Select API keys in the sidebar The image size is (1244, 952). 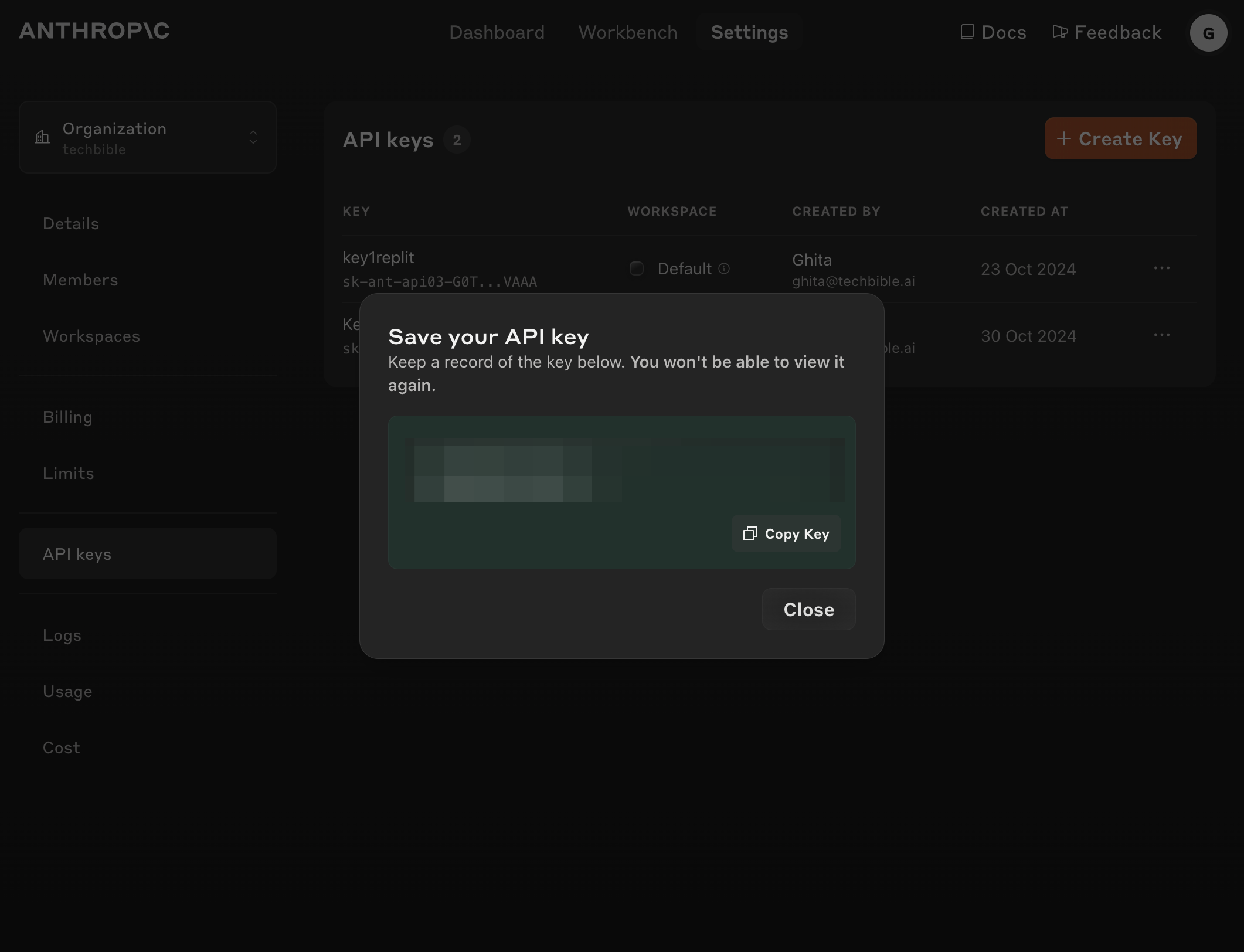148,553
